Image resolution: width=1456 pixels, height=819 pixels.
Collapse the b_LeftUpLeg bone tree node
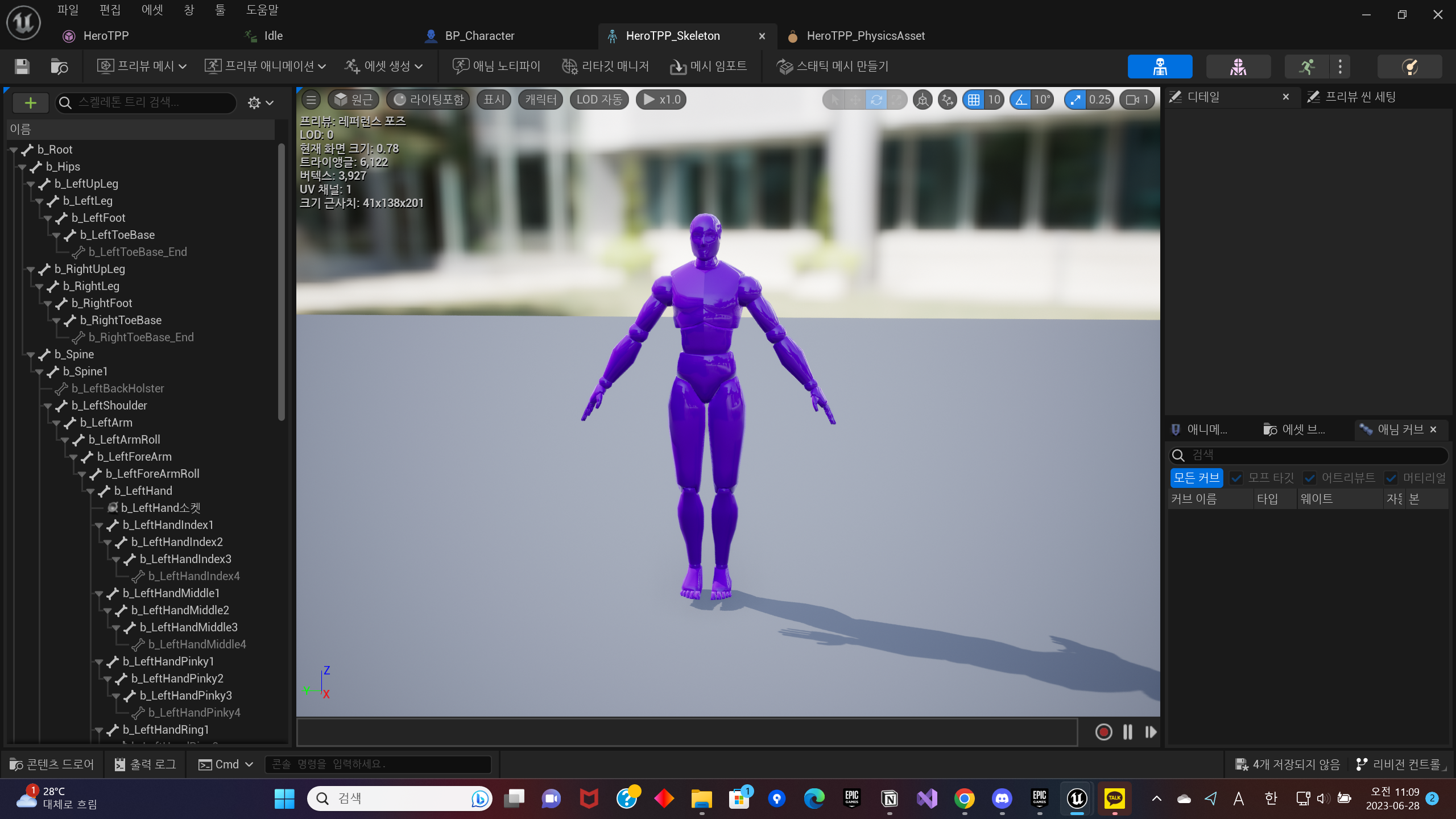(31, 184)
